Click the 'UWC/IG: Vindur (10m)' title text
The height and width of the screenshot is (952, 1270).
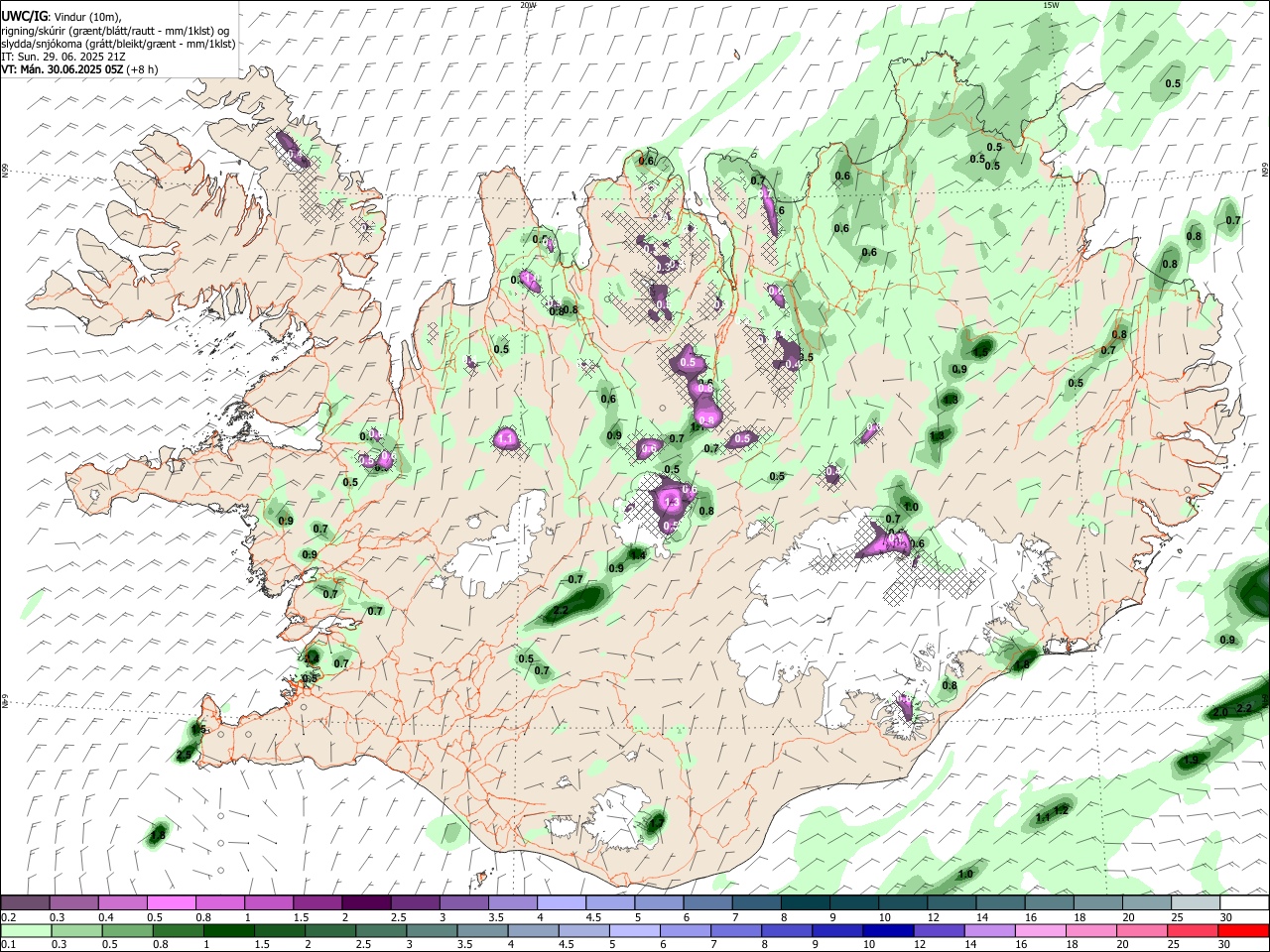pos(61,17)
